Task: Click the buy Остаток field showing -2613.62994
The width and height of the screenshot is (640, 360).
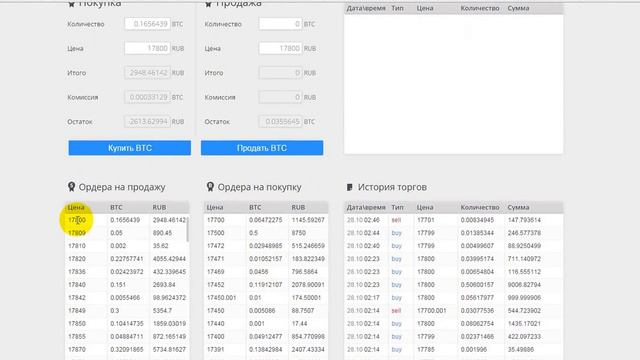Action: pyautogui.click(x=147, y=122)
